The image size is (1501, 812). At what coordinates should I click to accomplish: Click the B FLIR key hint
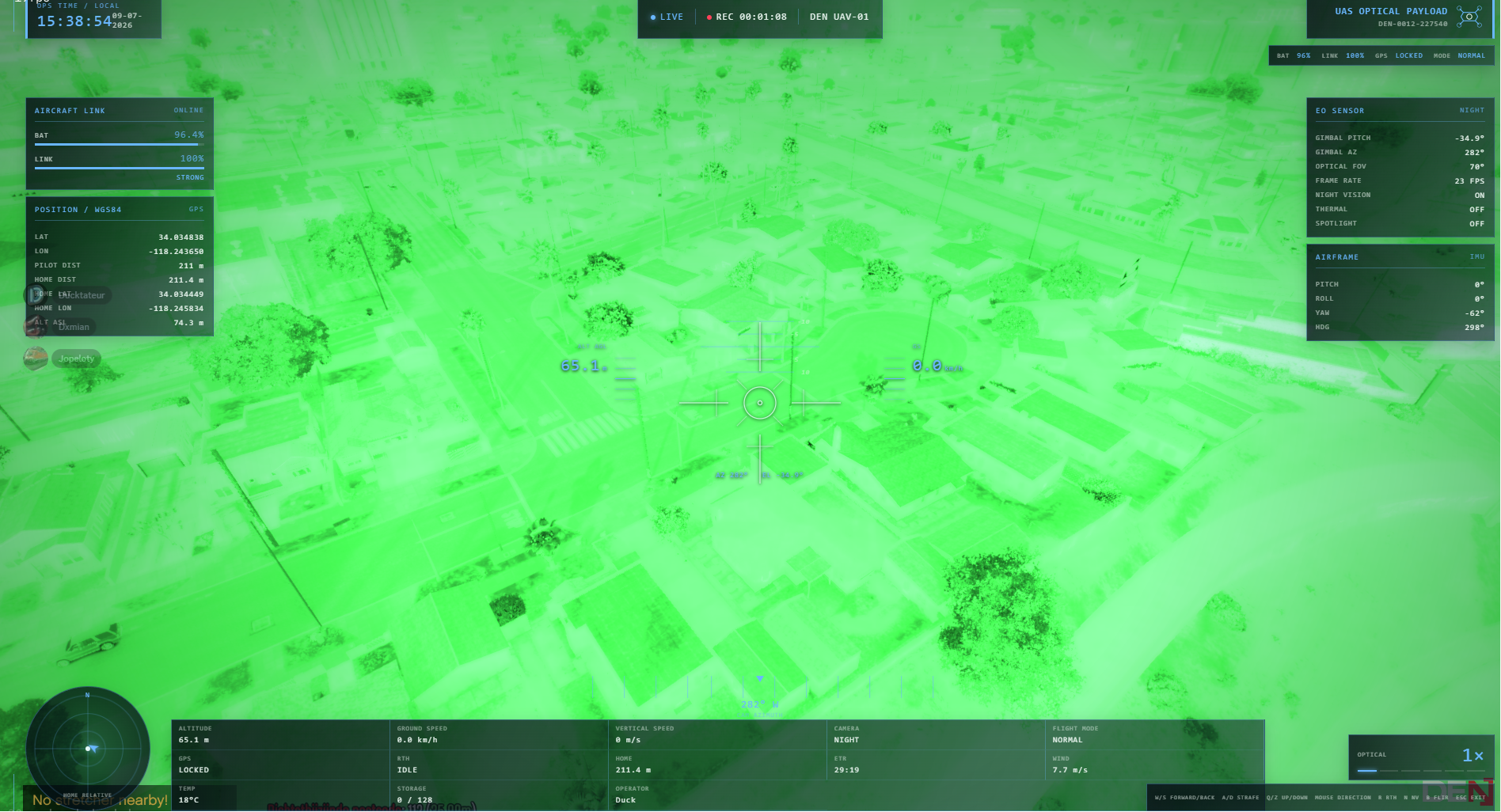point(1437,798)
